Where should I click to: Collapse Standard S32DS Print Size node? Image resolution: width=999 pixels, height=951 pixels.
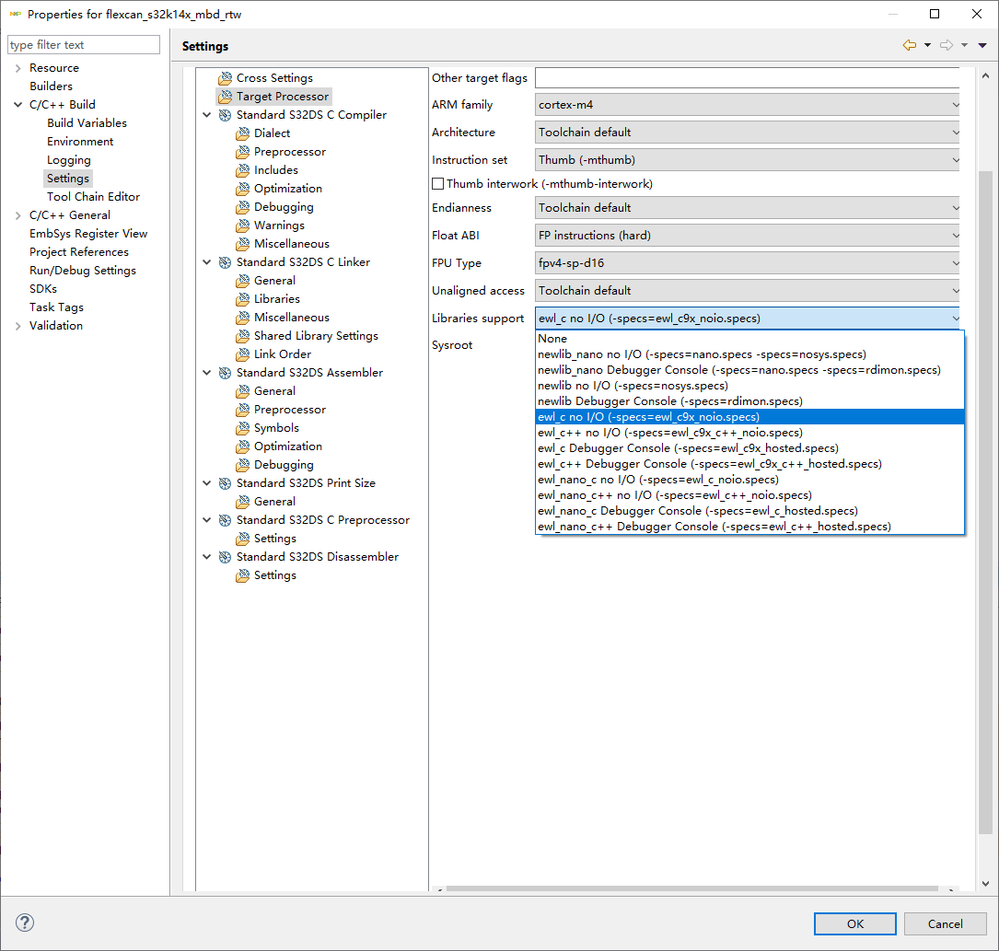click(206, 483)
